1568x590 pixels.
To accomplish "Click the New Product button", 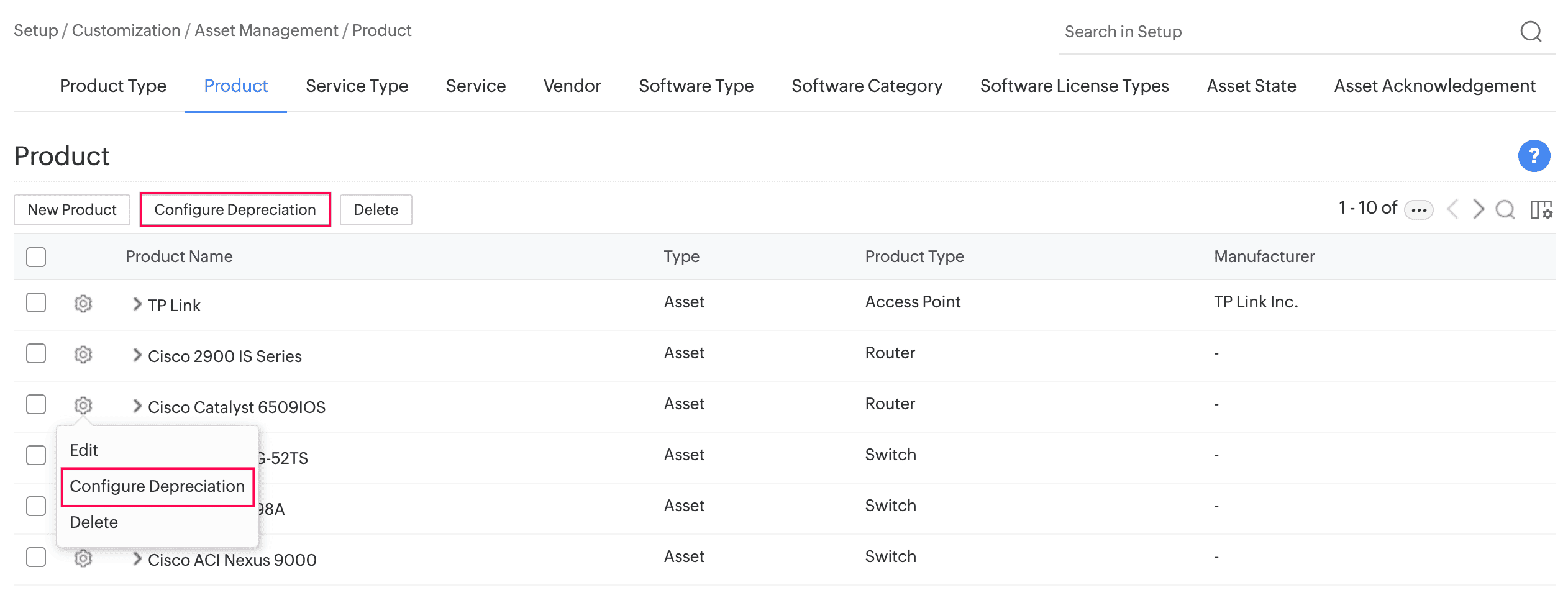I will coord(72,210).
